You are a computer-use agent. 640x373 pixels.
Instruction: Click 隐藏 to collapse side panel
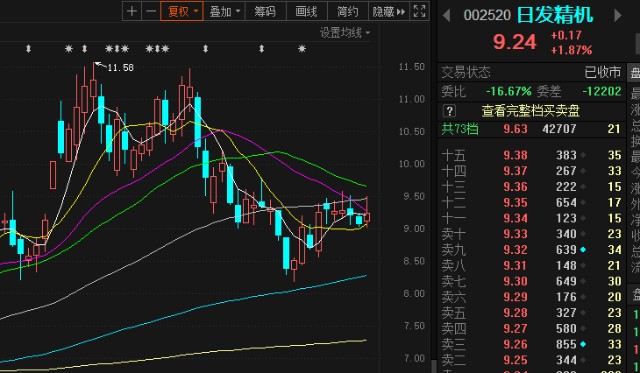(x=389, y=11)
